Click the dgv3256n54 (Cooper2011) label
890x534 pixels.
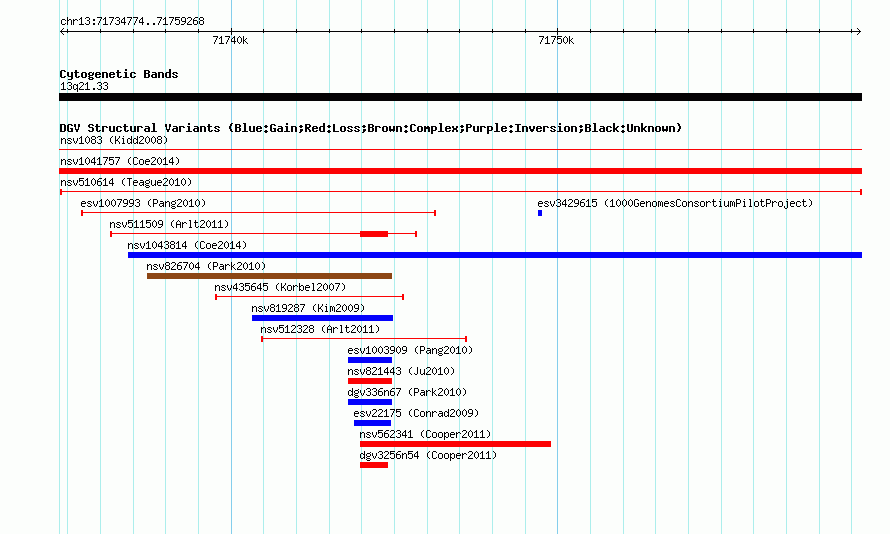tap(428, 455)
